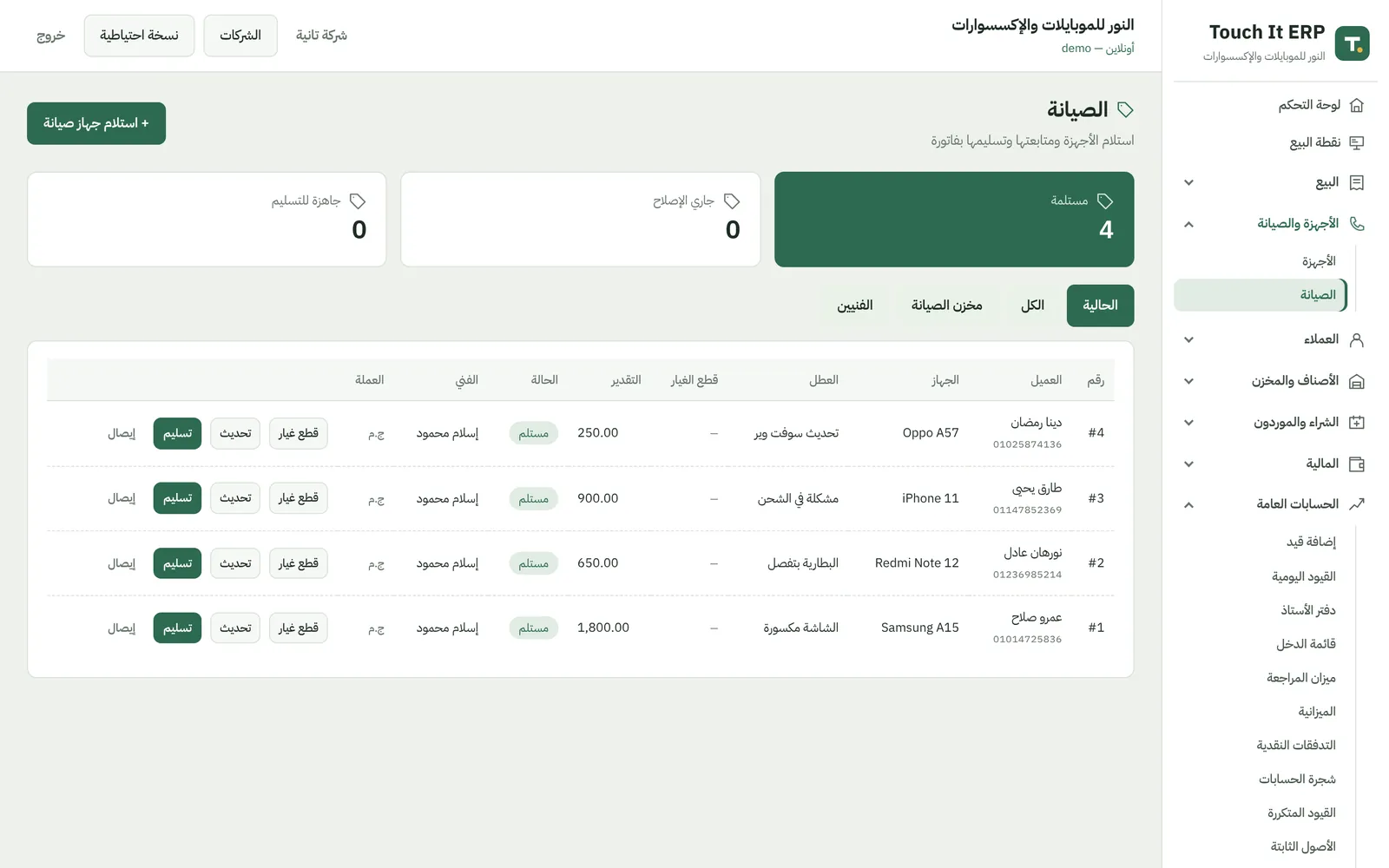This screenshot has width=1389, height=868.
Task: Select the الحالية tab
Action: [x=1100, y=306]
